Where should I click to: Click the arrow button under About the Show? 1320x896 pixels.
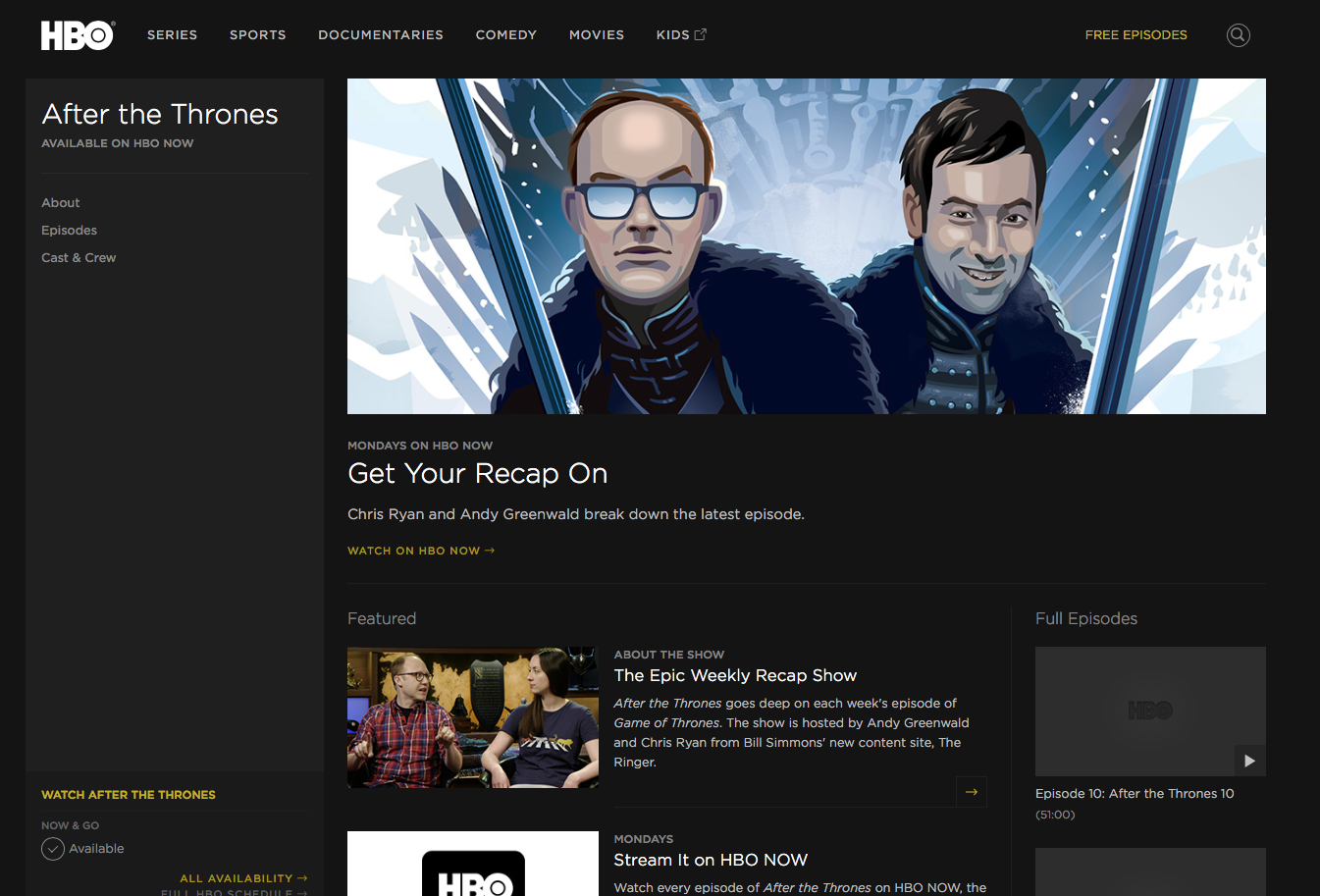point(972,792)
